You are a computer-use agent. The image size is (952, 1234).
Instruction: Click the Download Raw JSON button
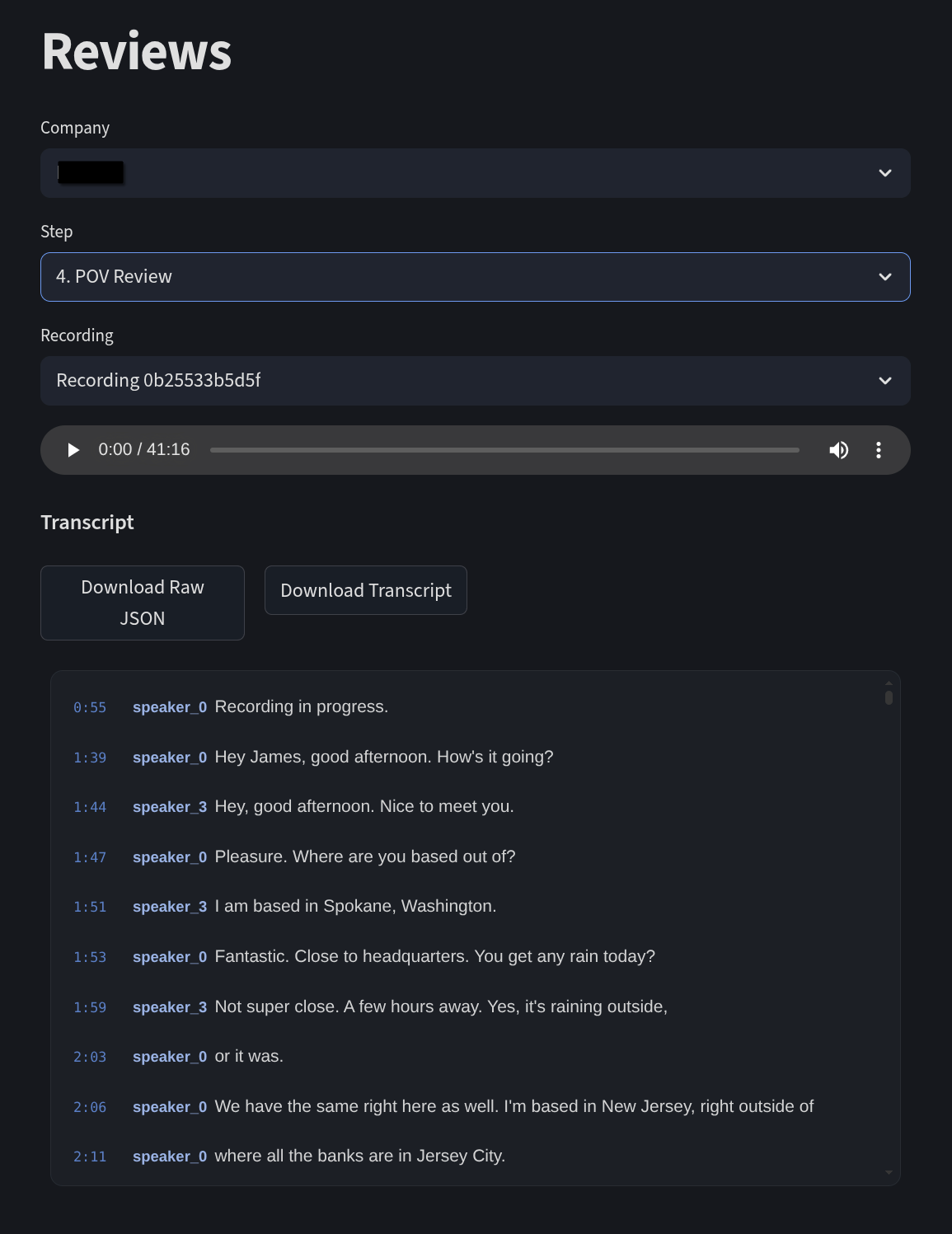142,603
